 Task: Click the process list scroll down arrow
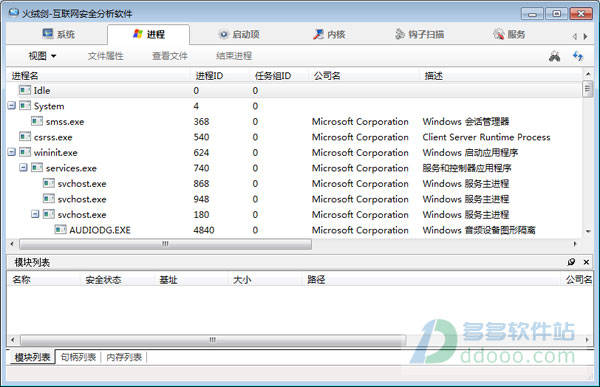pyautogui.click(x=588, y=231)
